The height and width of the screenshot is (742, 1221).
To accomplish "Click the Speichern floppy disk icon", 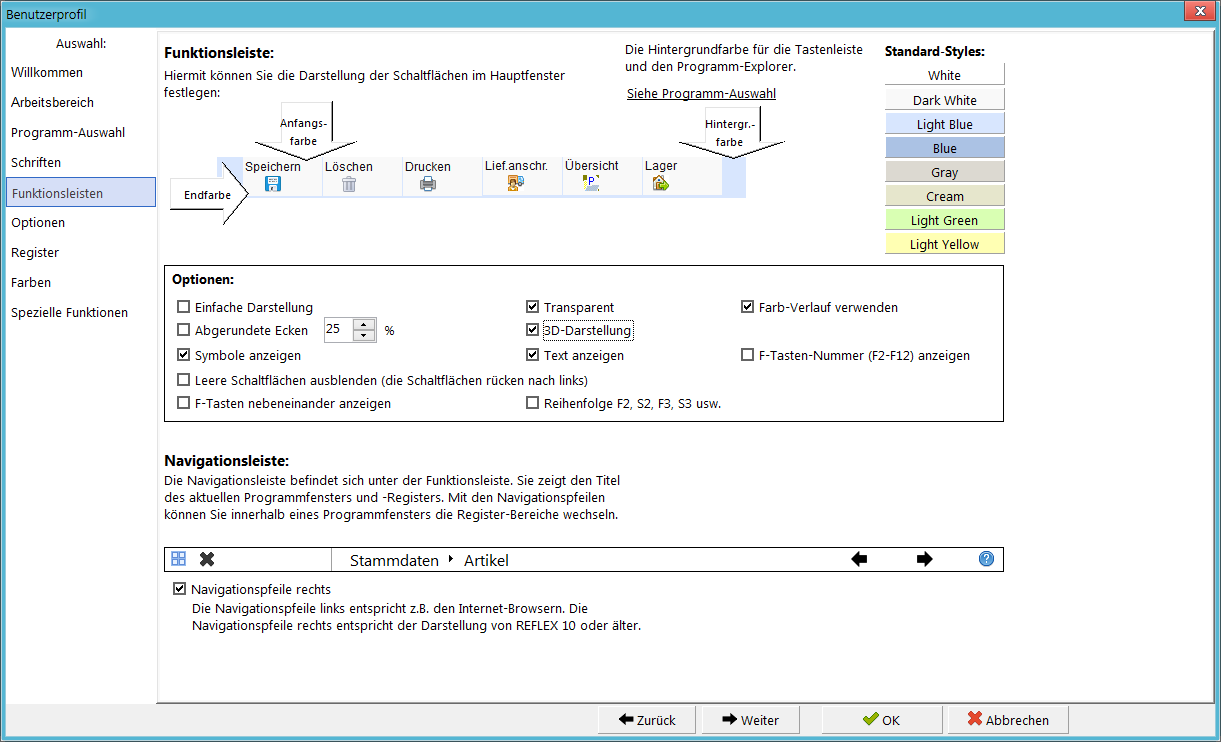I will (x=272, y=184).
